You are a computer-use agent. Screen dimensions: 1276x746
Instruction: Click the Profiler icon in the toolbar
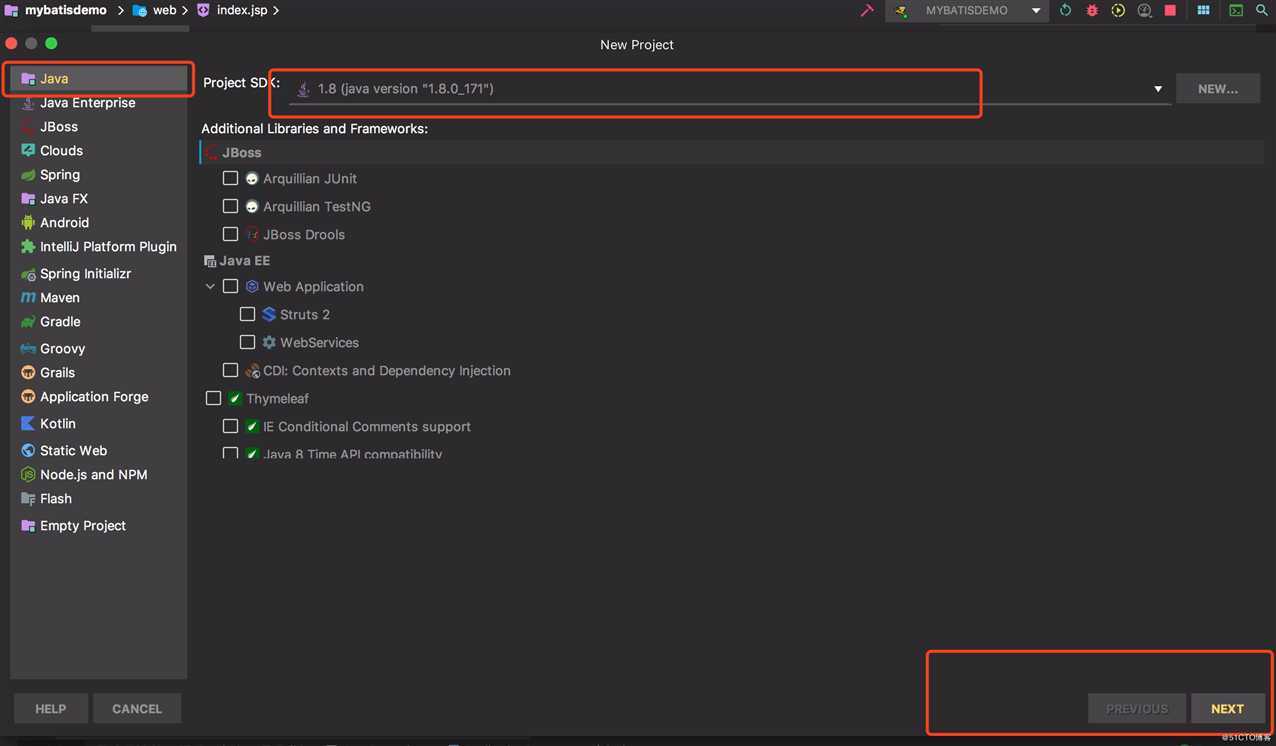tap(1144, 10)
